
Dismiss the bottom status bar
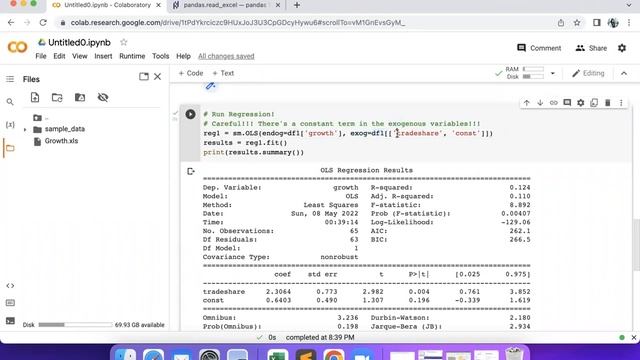coord(633,338)
